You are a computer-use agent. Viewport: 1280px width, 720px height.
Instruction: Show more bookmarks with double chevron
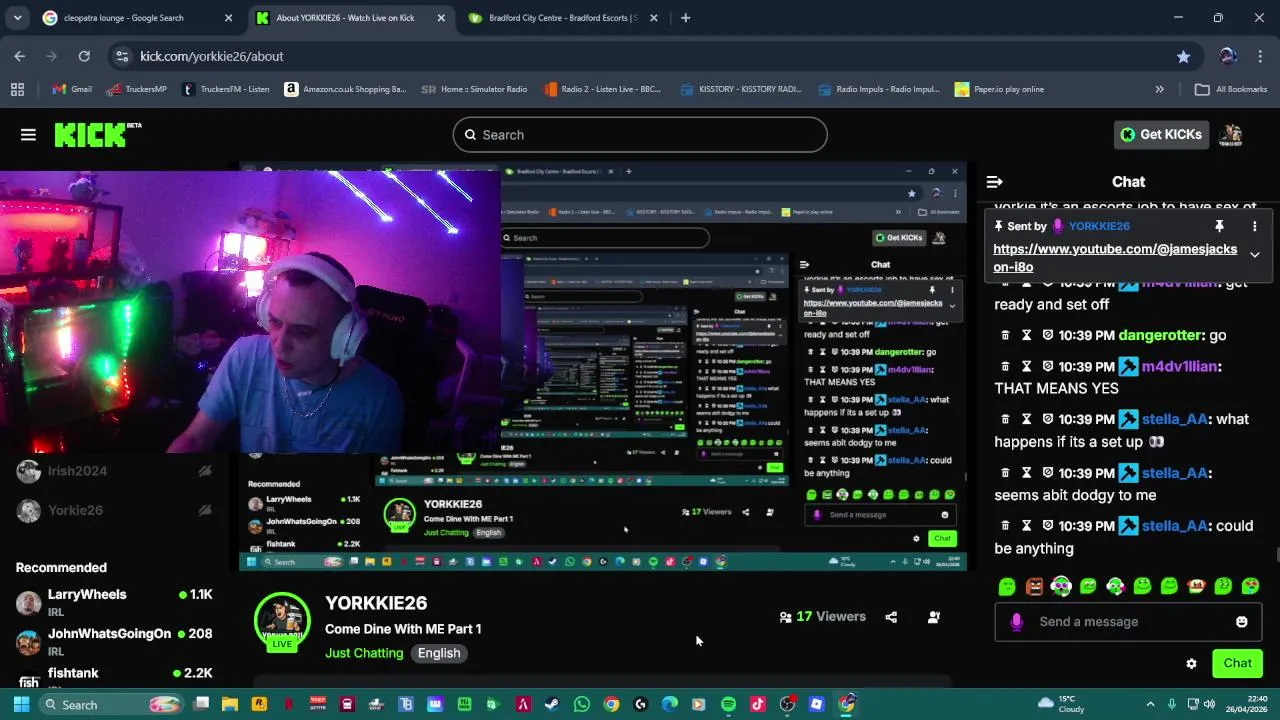[1159, 89]
